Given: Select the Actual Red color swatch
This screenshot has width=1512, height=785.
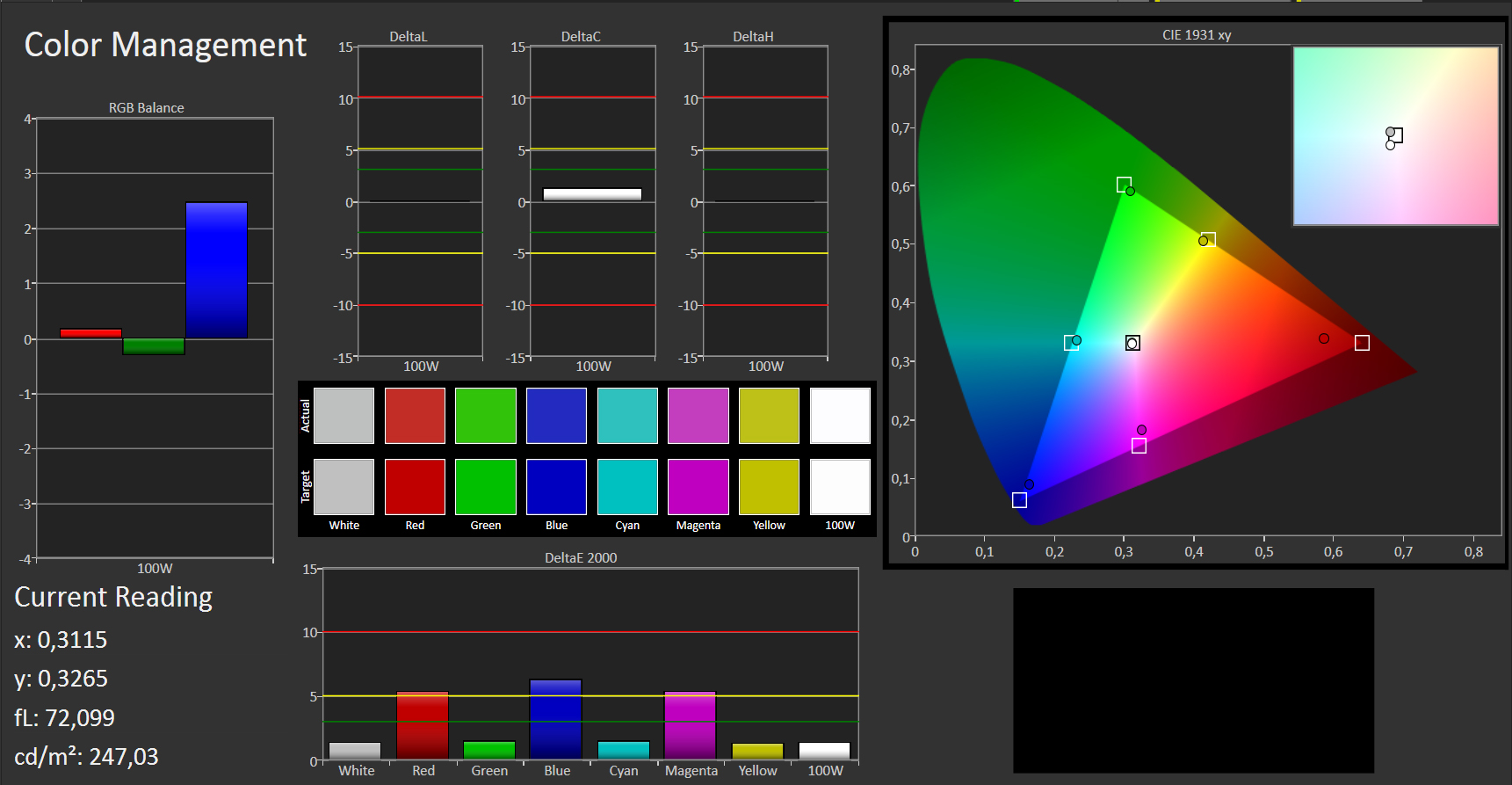Looking at the screenshot, I should coord(415,416).
